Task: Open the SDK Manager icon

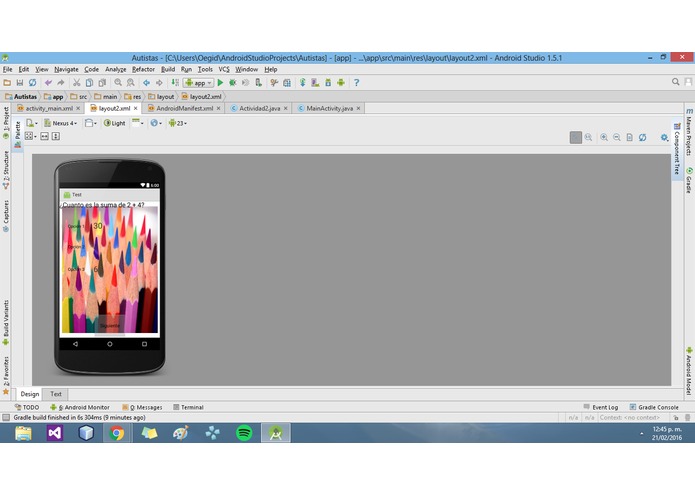Action: tap(328, 82)
